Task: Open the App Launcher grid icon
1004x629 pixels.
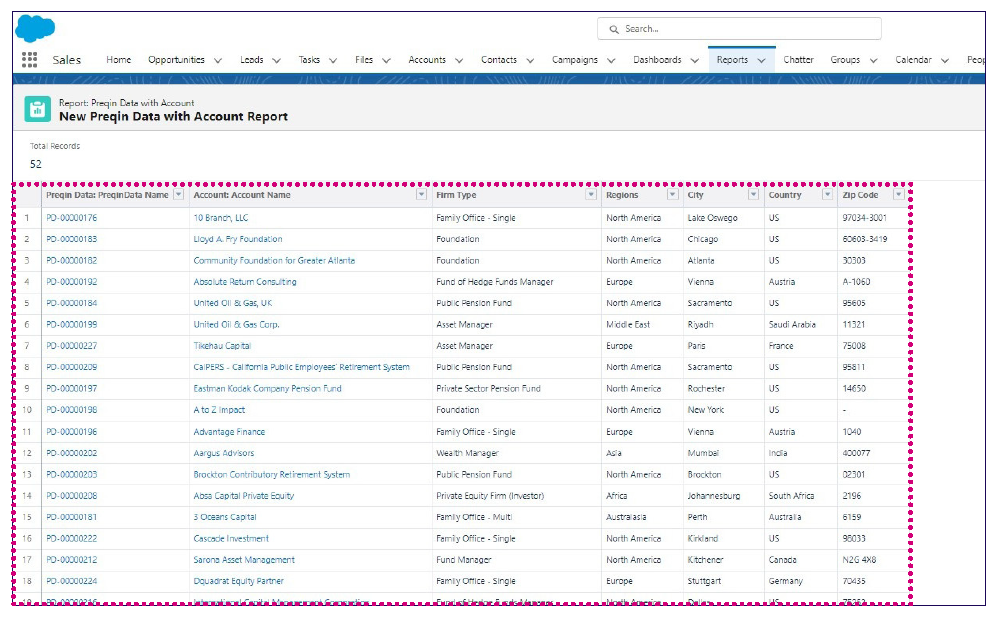Action: (x=29, y=60)
